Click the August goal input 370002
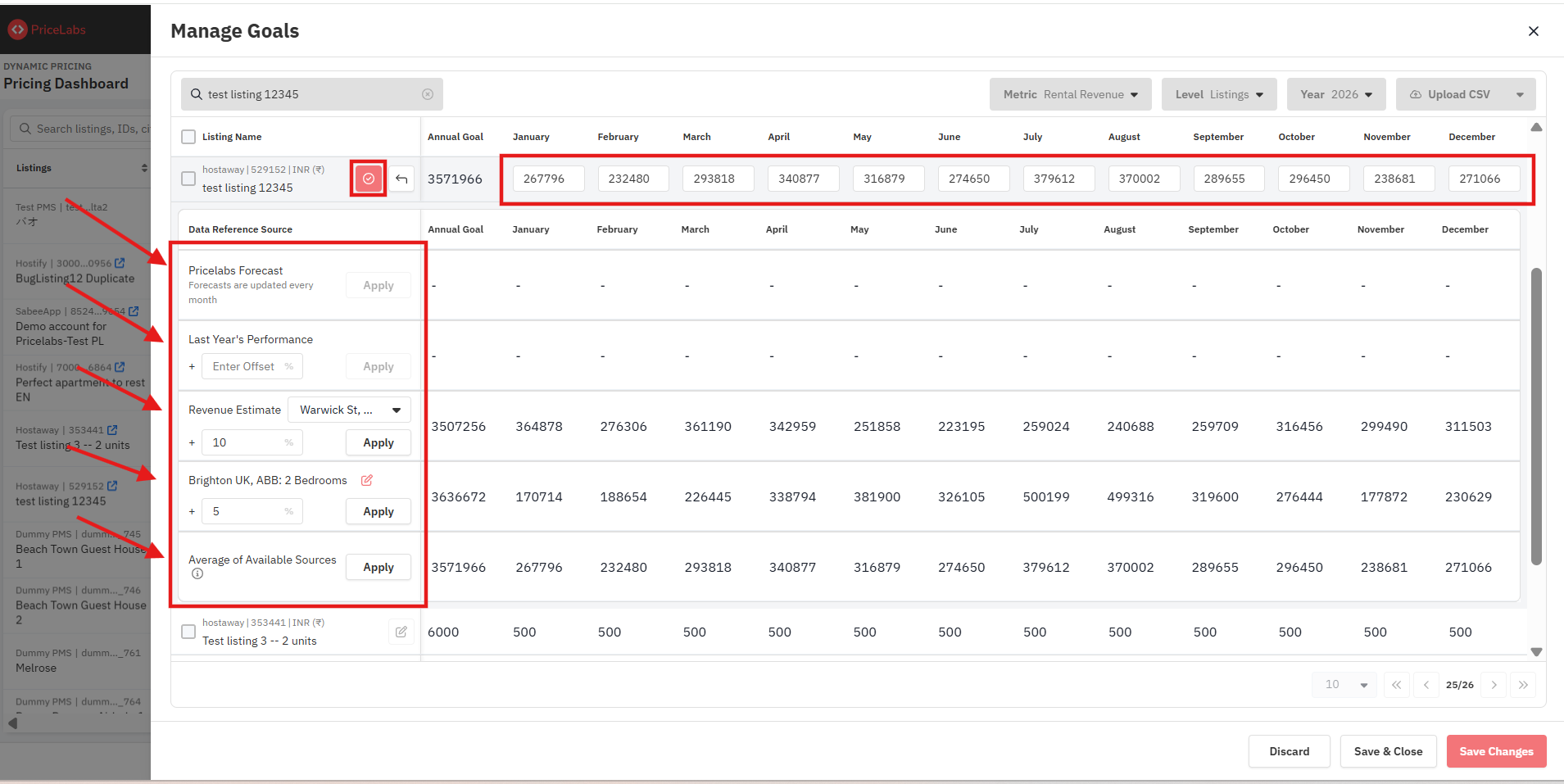The image size is (1564, 784). 1145,179
